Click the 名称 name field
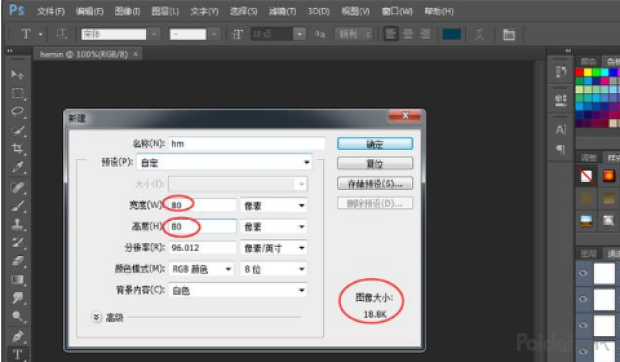Screen dimensions: 620x362 click(x=247, y=143)
